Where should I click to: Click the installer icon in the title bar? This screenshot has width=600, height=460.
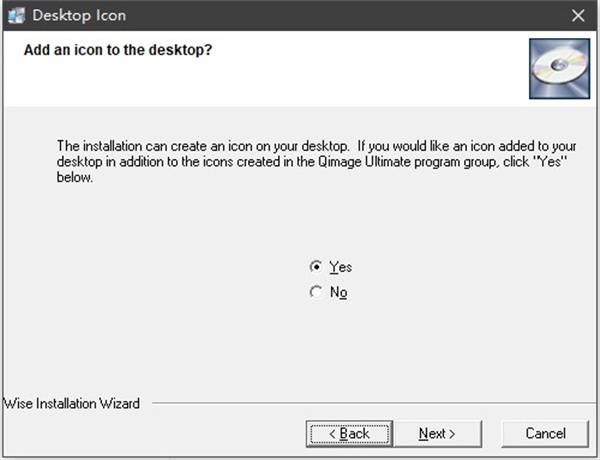pyautogui.click(x=15, y=15)
